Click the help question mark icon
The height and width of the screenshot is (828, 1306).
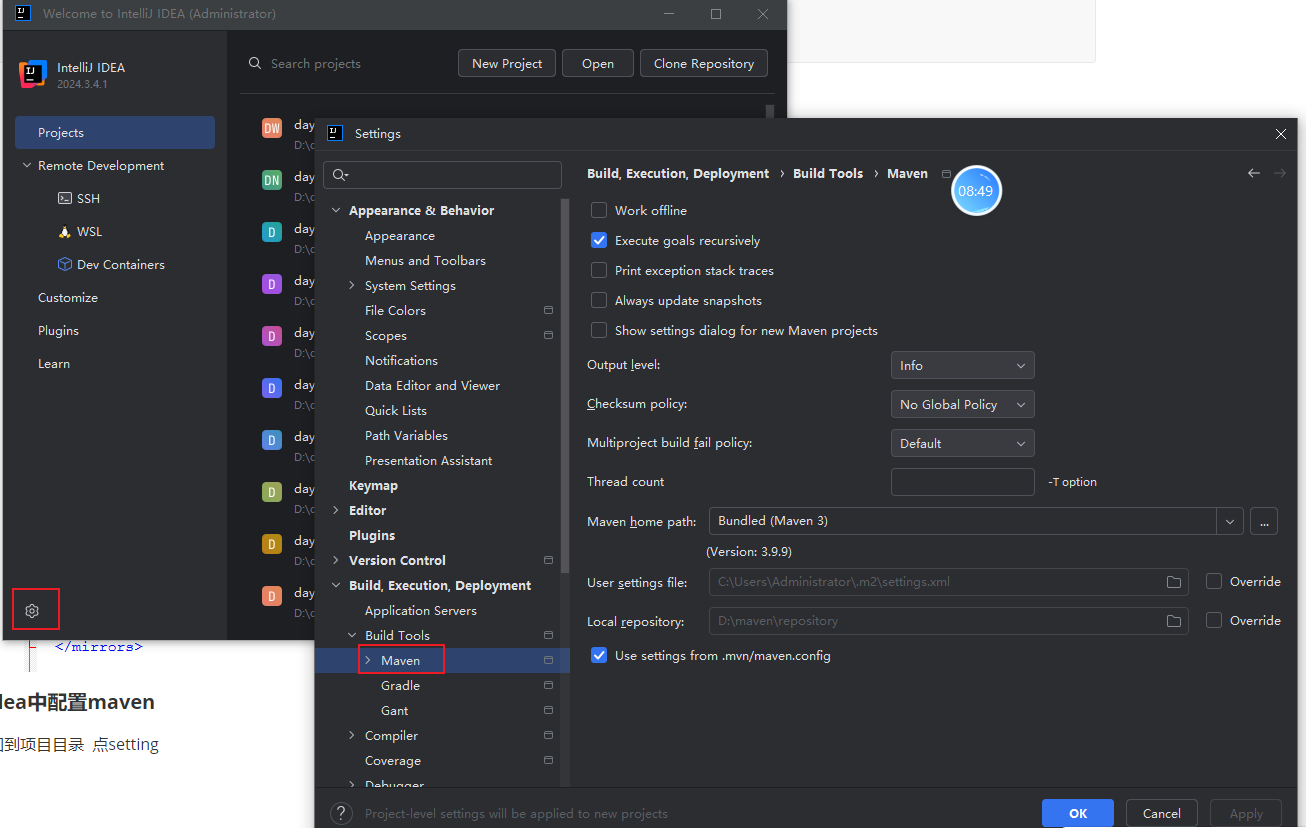click(x=342, y=813)
